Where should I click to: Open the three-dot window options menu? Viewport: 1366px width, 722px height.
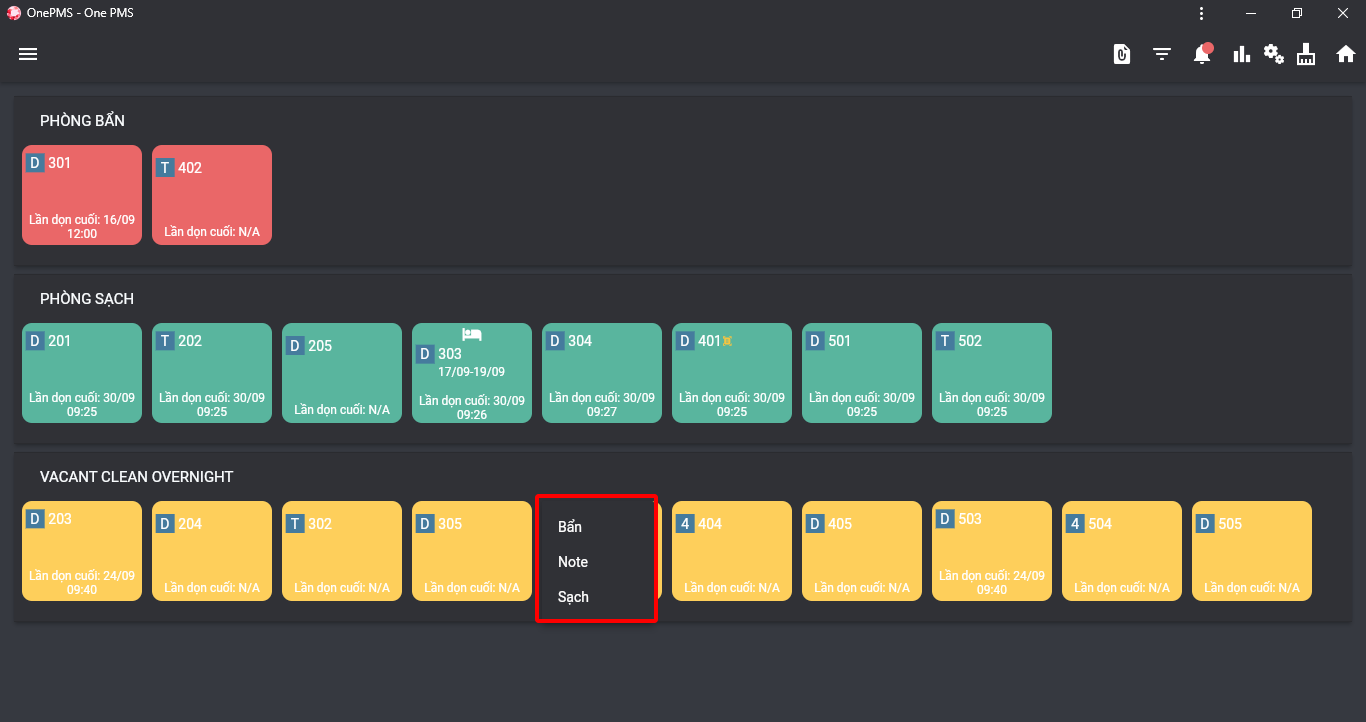click(x=1201, y=13)
